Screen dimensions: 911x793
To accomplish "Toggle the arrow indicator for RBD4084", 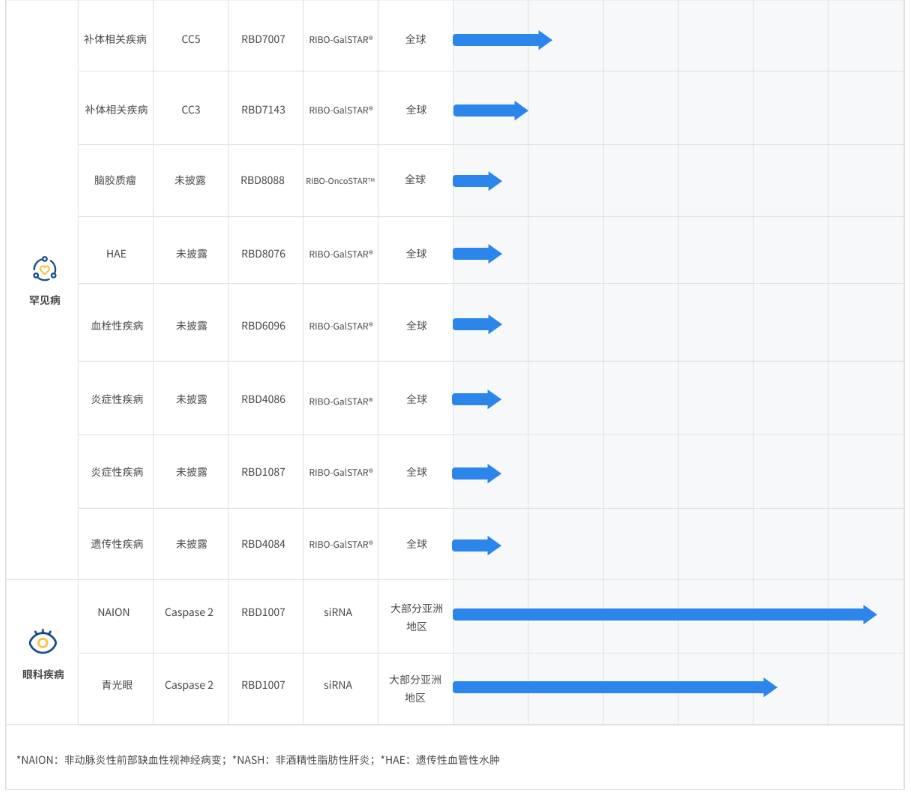I will [x=477, y=544].
